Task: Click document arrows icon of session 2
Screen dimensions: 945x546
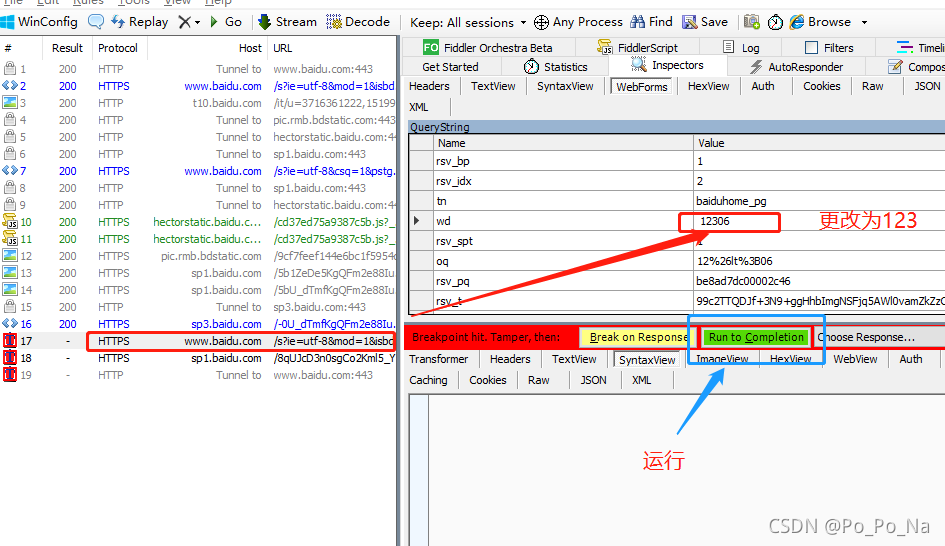Action: [x=10, y=86]
